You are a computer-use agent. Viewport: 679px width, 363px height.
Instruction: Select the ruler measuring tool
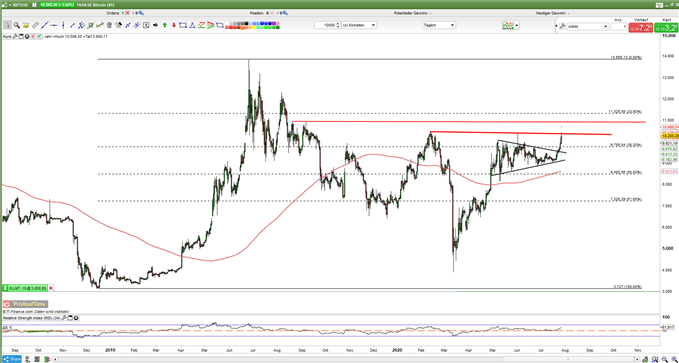pos(36,25)
